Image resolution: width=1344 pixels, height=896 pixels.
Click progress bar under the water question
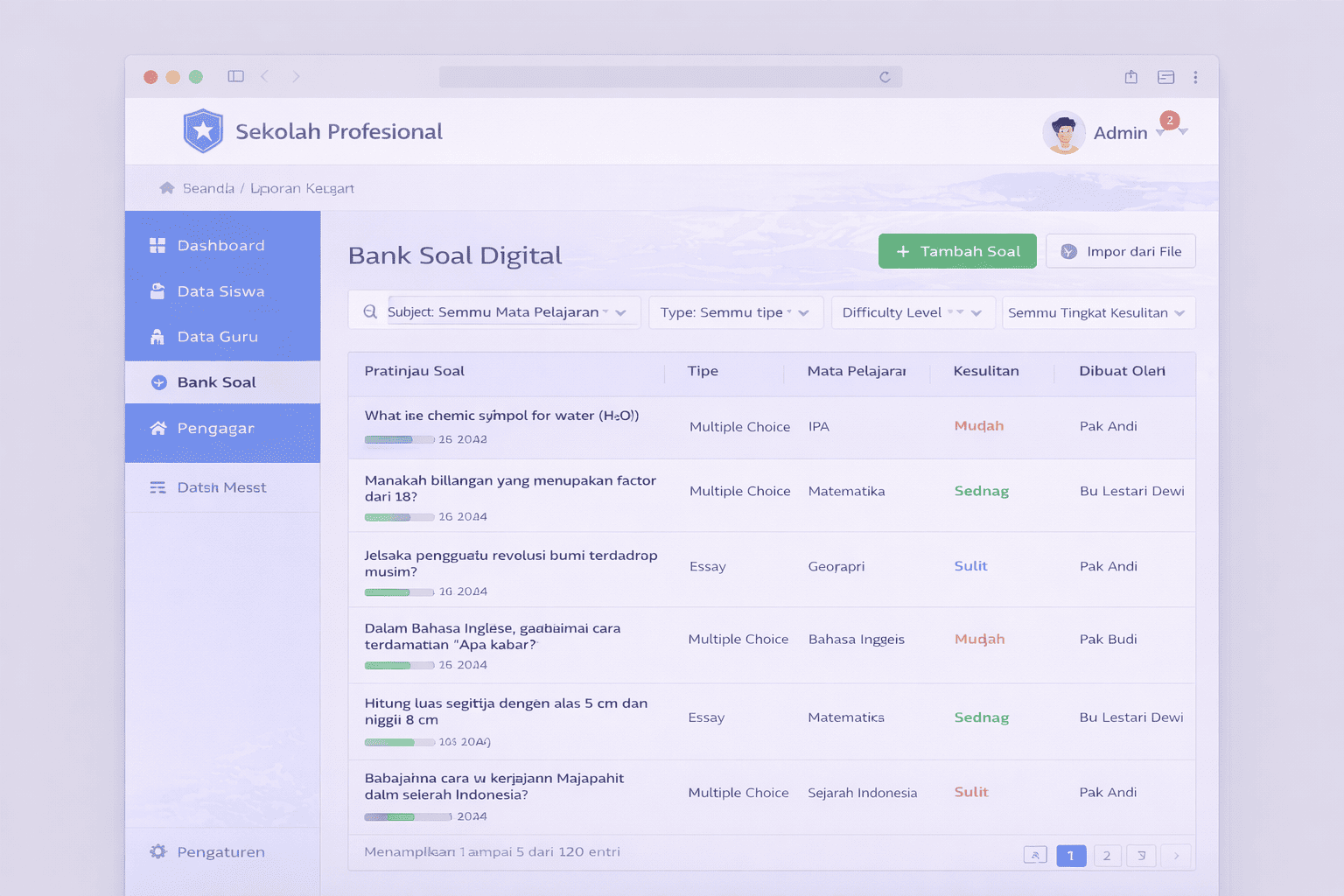tap(399, 439)
